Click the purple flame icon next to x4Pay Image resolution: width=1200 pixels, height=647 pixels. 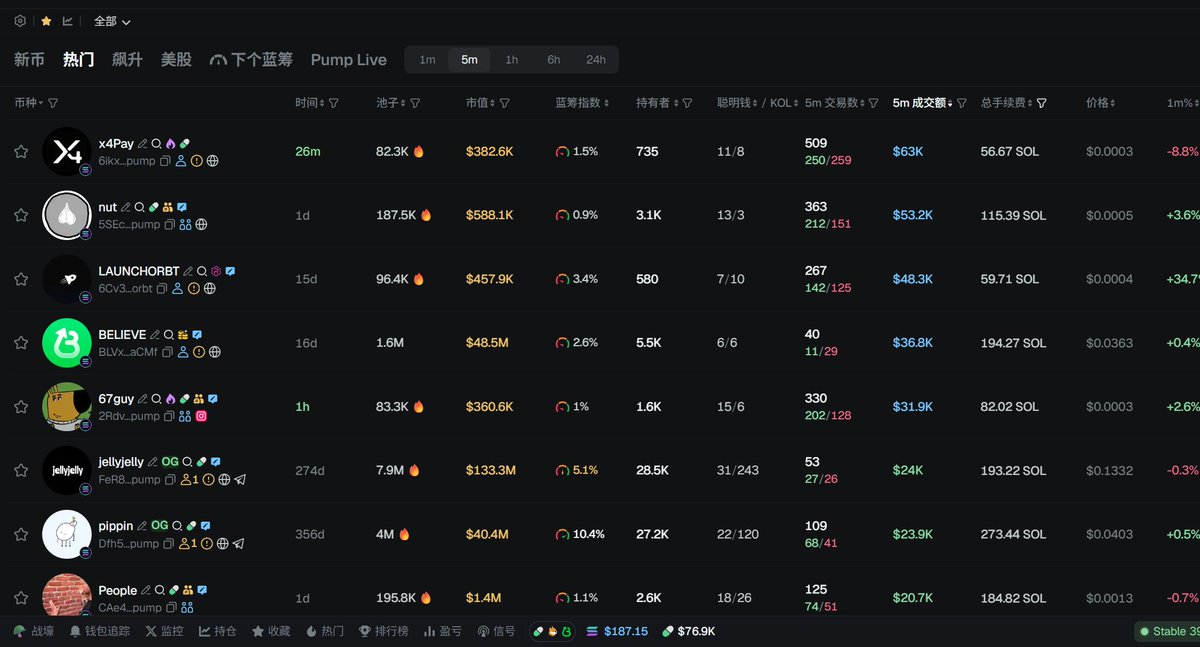point(170,144)
